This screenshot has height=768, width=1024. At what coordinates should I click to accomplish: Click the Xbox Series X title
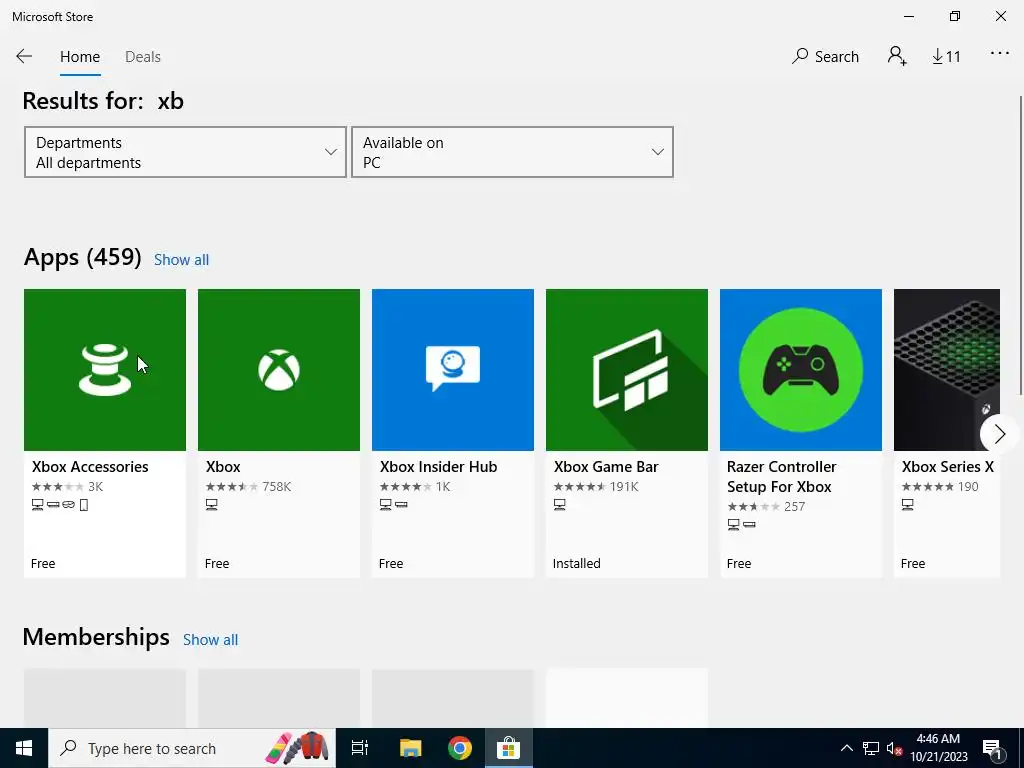tap(948, 467)
